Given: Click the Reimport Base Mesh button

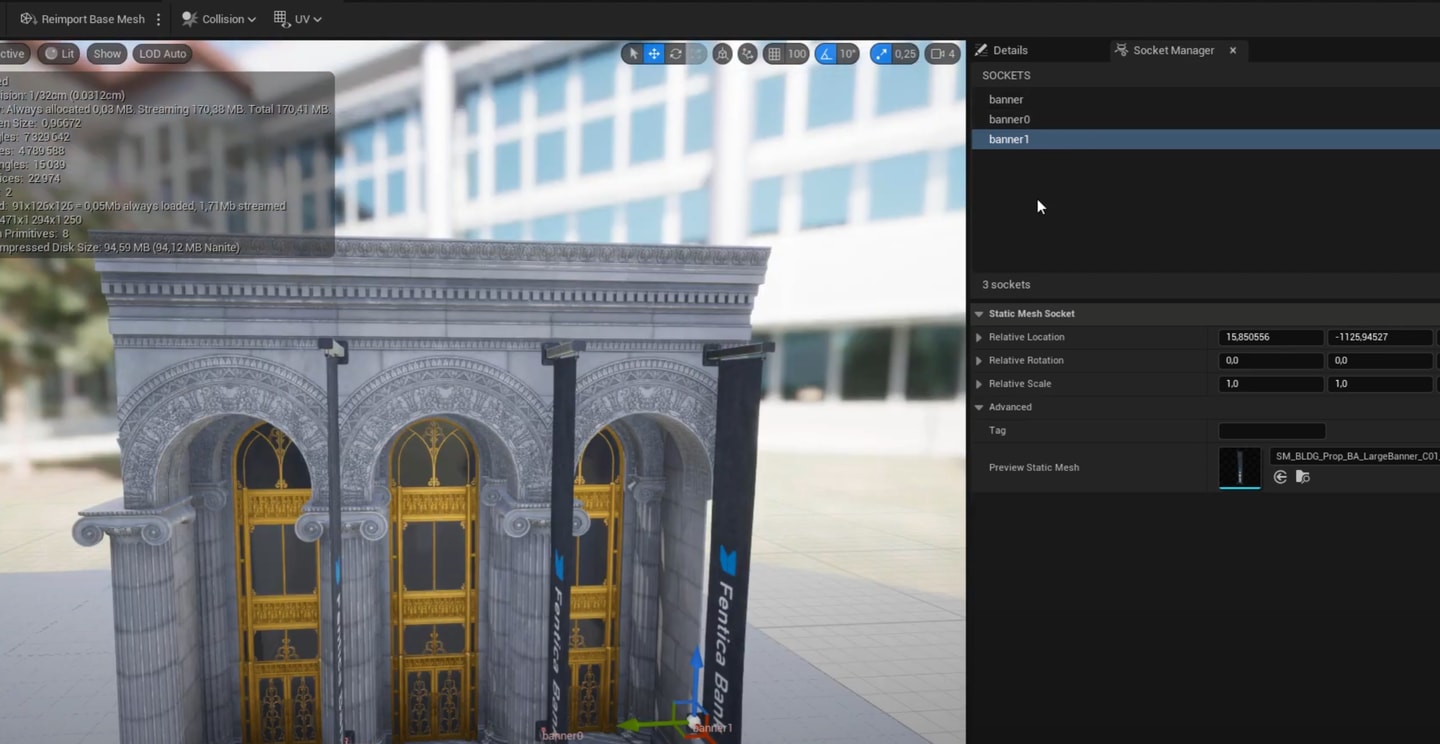Looking at the screenshot, I should (x=82, y=19).
